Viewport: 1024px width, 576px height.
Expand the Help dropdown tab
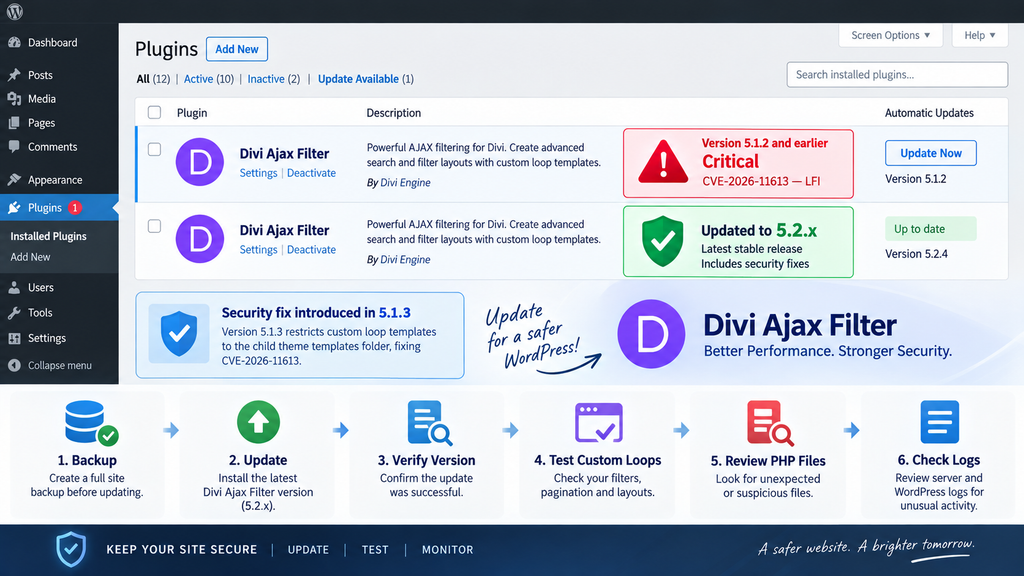point(980,35)
